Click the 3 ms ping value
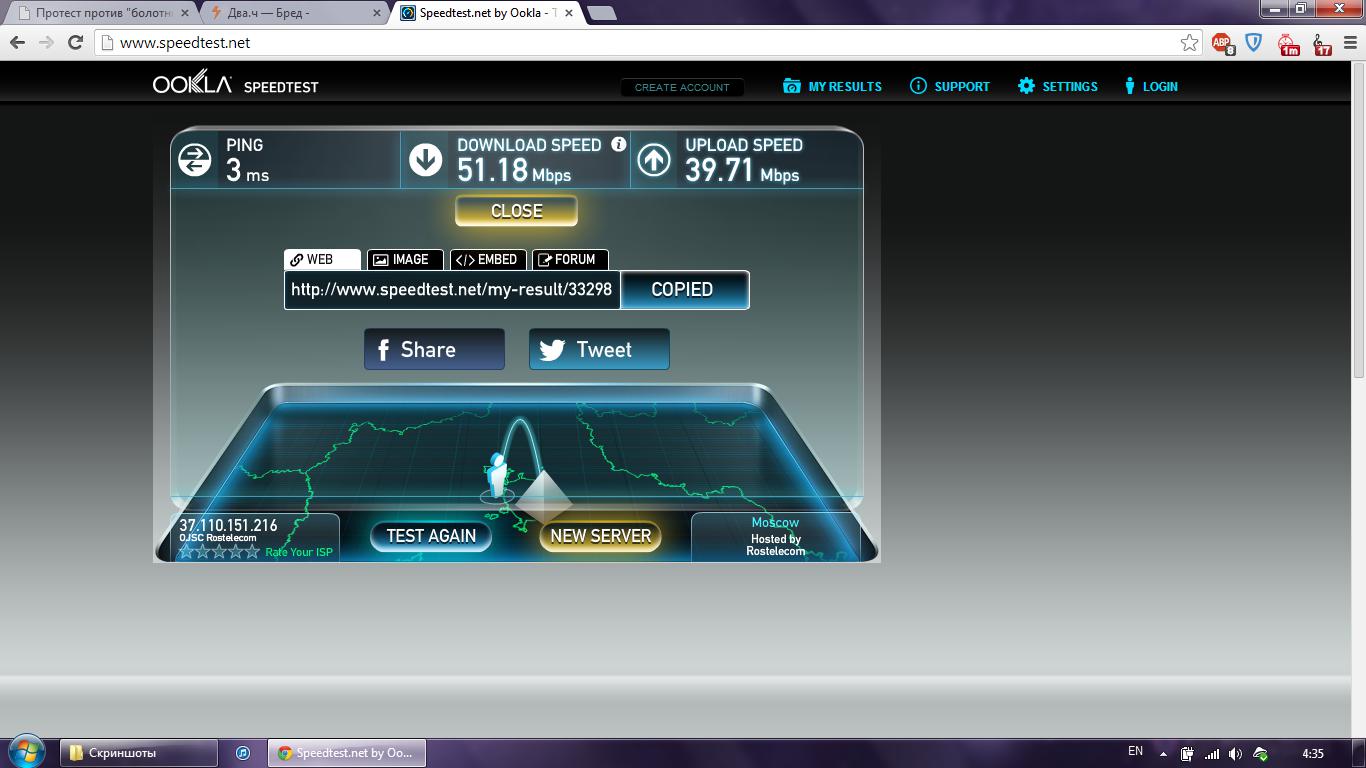The image size is (1366, 768). click(x=247, y=171)
